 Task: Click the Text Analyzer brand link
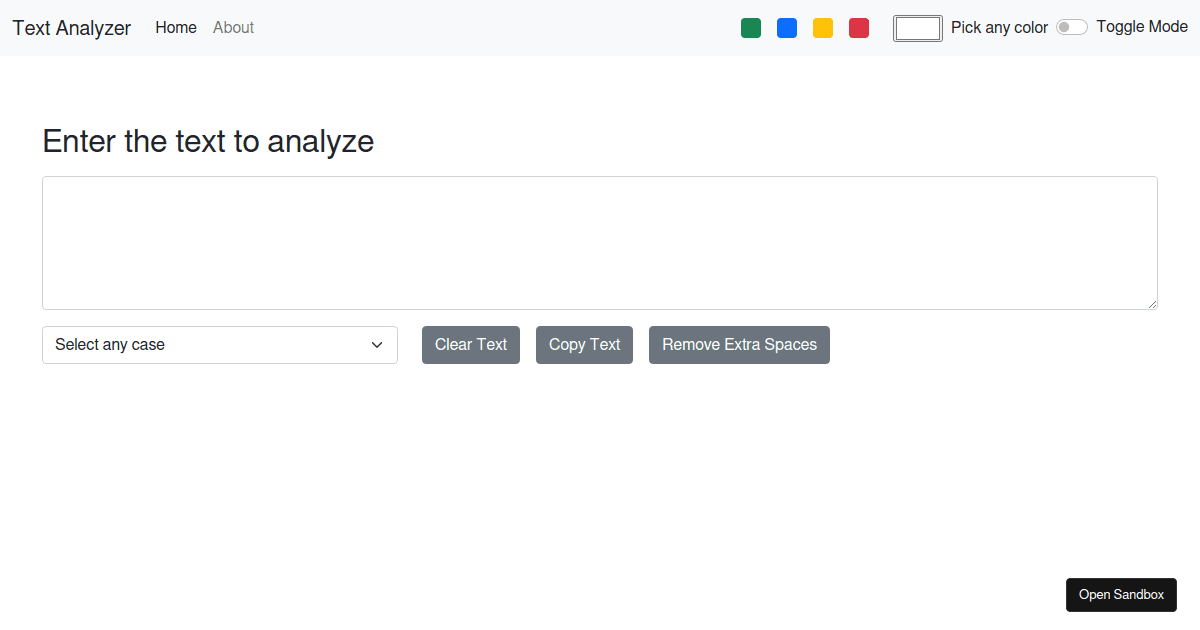pos(71,28)
